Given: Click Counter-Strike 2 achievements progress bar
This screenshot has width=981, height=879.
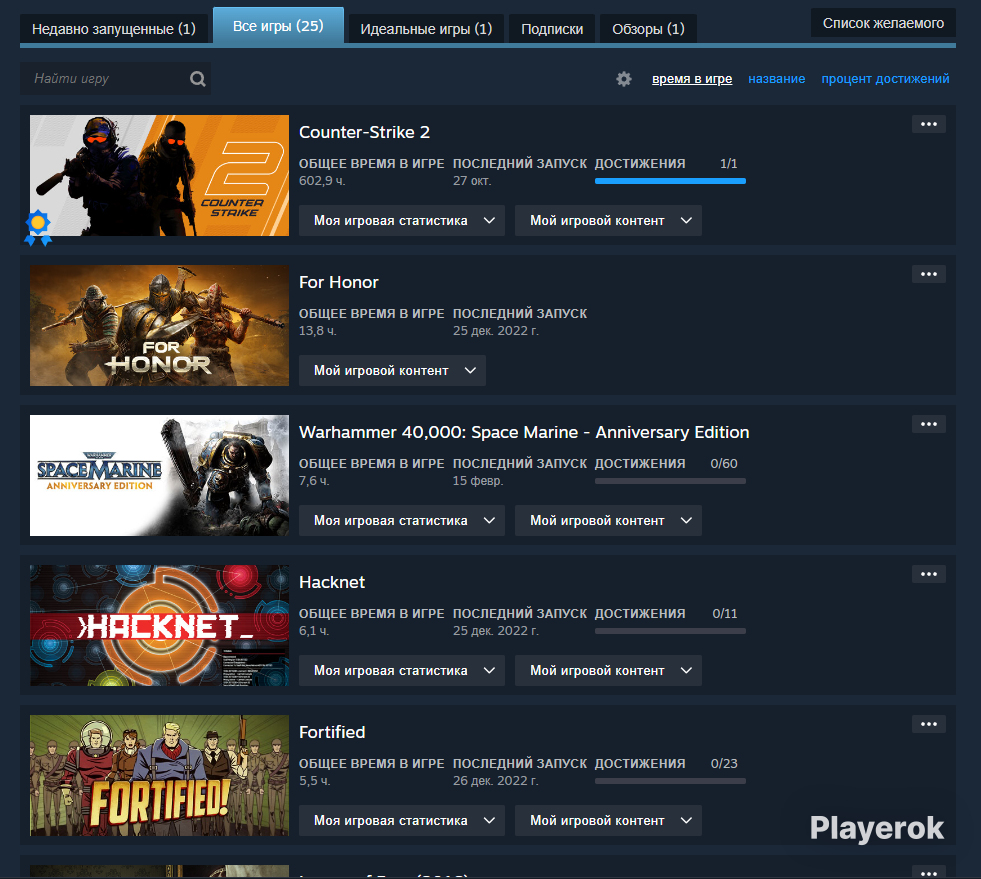Looking at the screenshot, I should tap(670, 181).
